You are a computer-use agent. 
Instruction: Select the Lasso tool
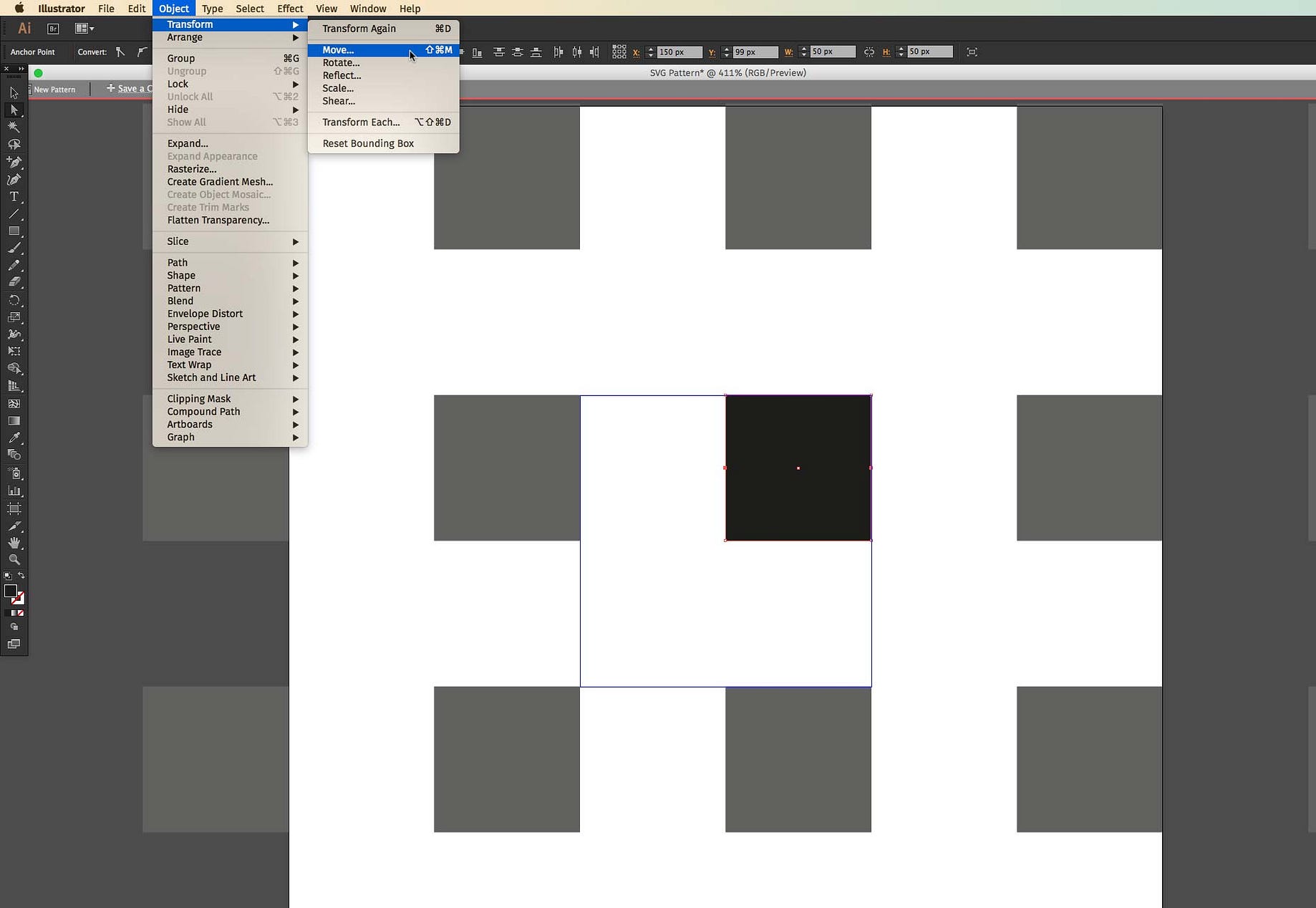[x=14, y=145]
